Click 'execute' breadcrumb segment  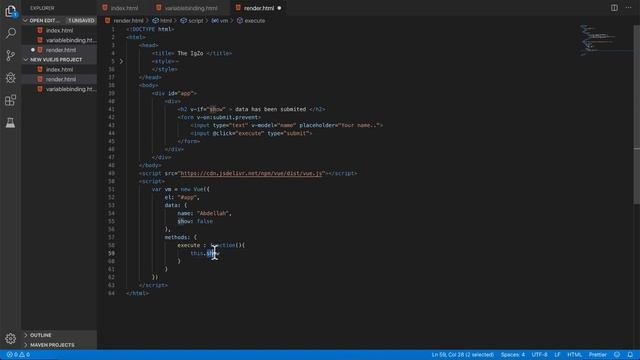(255, 20)
